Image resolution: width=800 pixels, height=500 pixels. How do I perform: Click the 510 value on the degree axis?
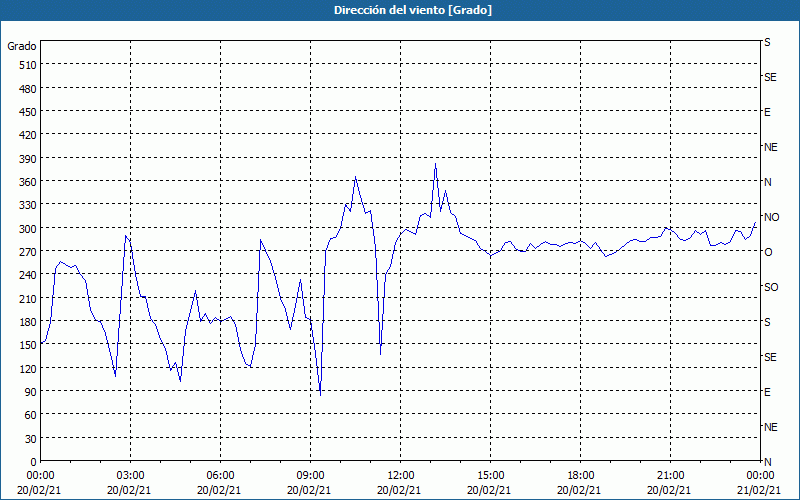tap(29, 65)
